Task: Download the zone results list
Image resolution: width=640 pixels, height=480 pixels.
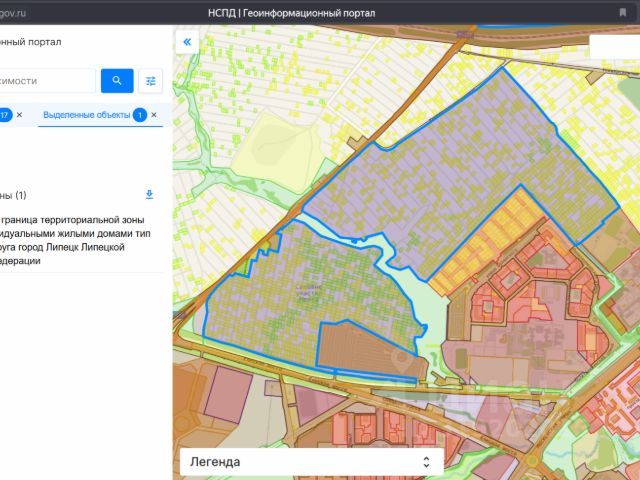Action: [x=149, y=195]
